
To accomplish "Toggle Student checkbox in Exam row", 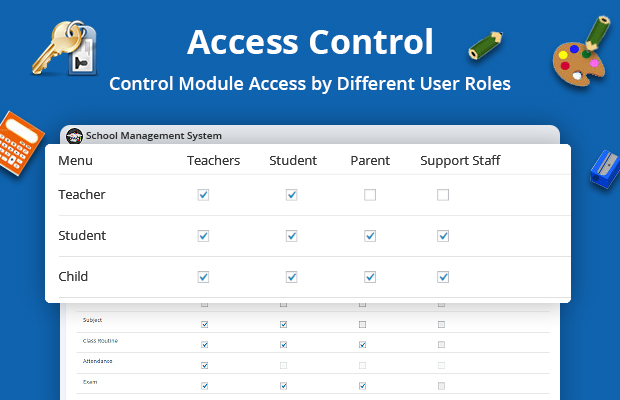I will click(283, 385).
